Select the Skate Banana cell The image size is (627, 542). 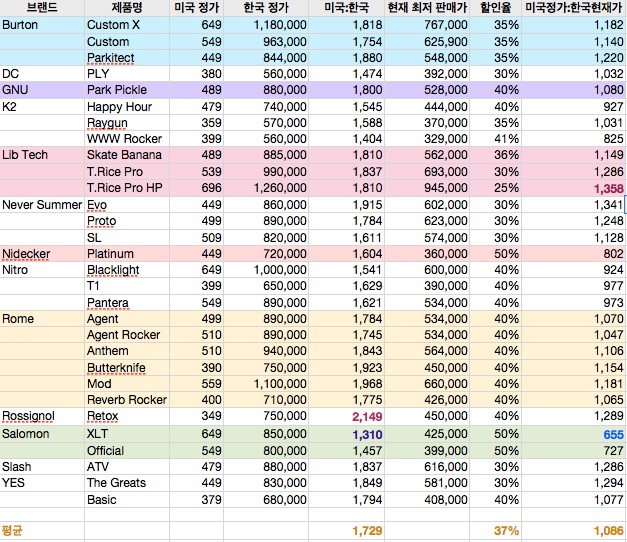click(127, 155)
